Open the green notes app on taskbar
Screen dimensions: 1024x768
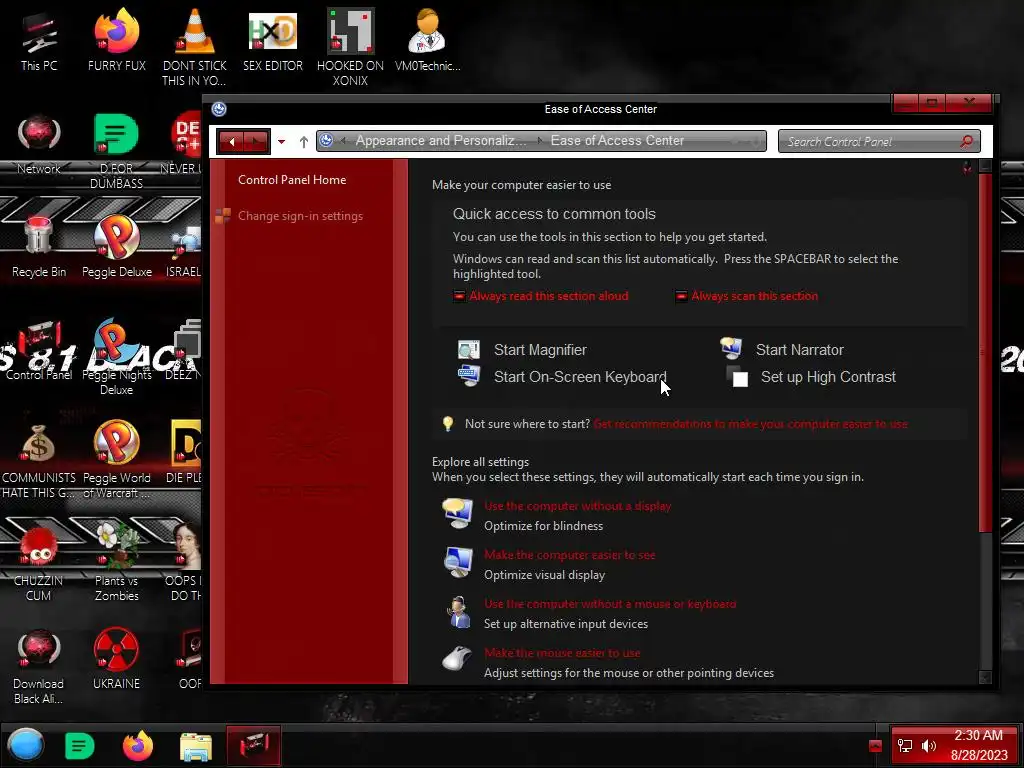(x=80, y=746)
